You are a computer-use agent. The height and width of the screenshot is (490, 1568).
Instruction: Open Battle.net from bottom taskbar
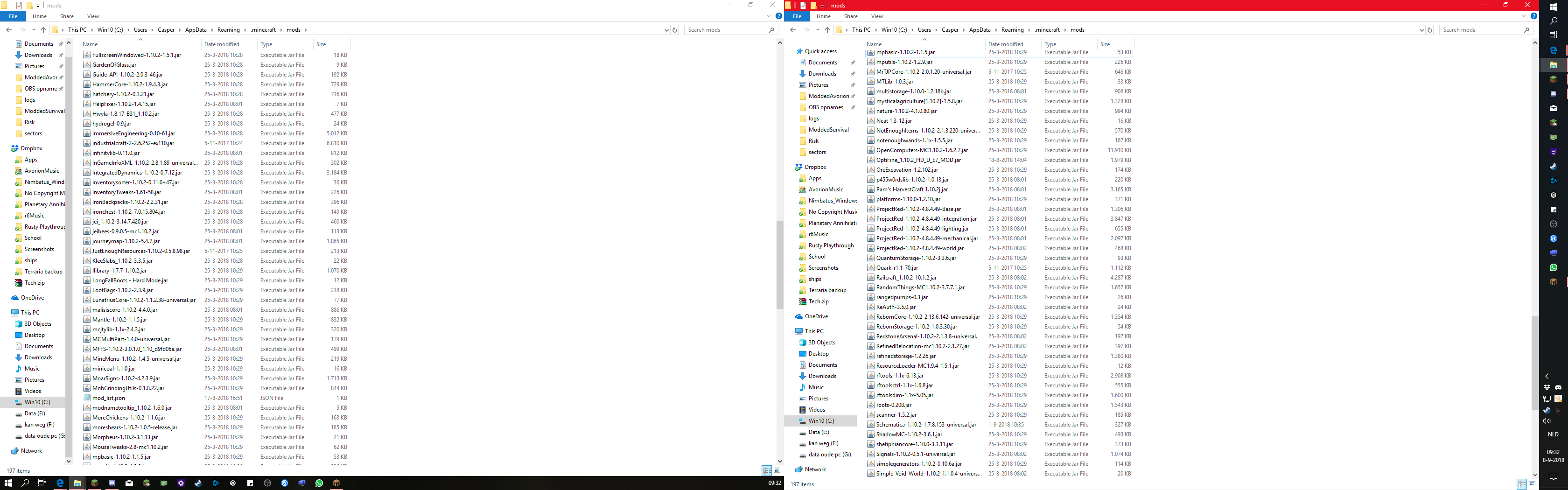click(x=216, y=483)
